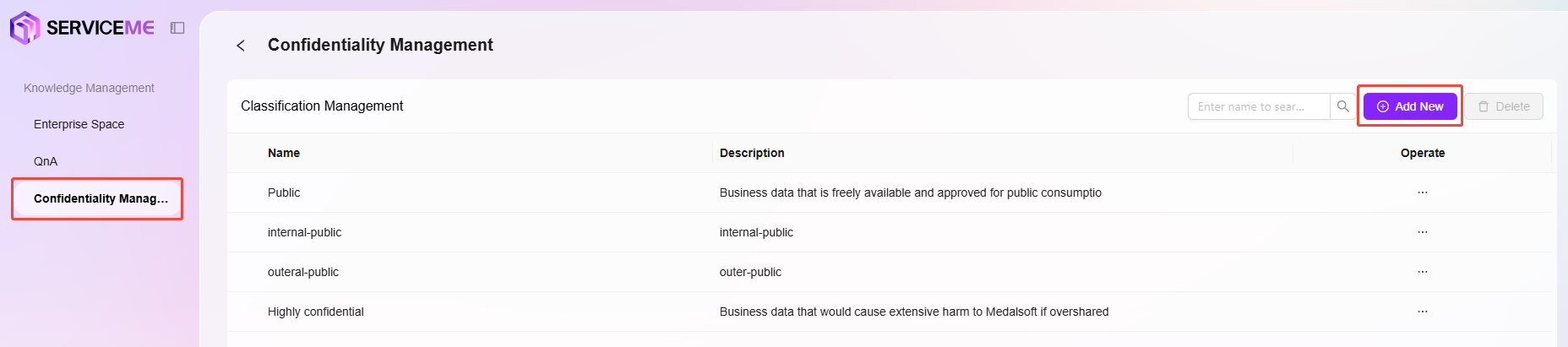Open QnA in the sidebar
Image resolution: width=1568 pixels, height=347 pixels.
click(46, 161)
